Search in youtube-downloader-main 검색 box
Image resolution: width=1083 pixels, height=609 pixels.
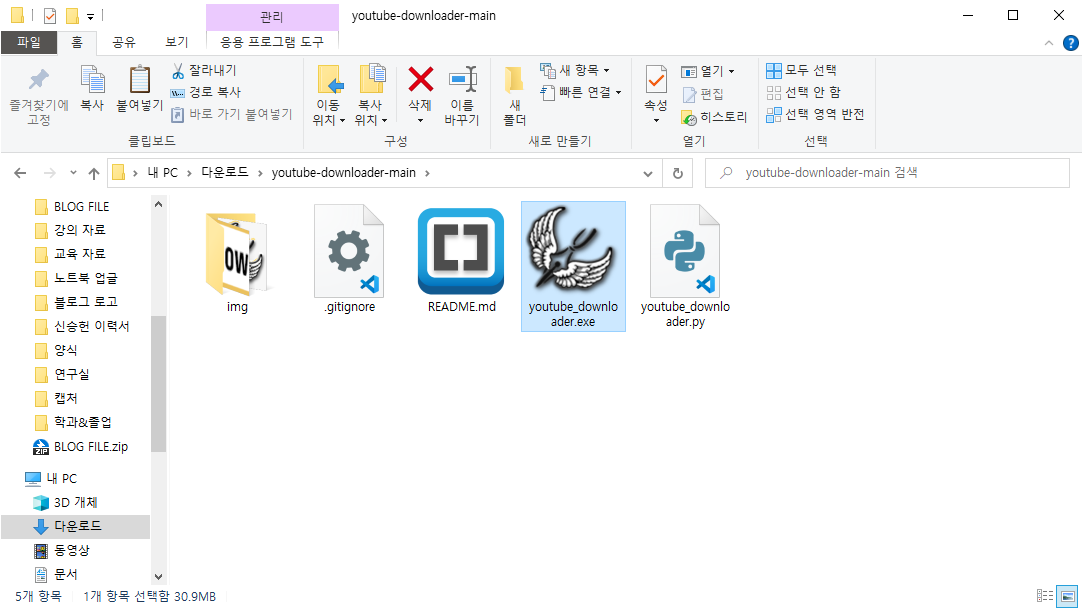887,173
